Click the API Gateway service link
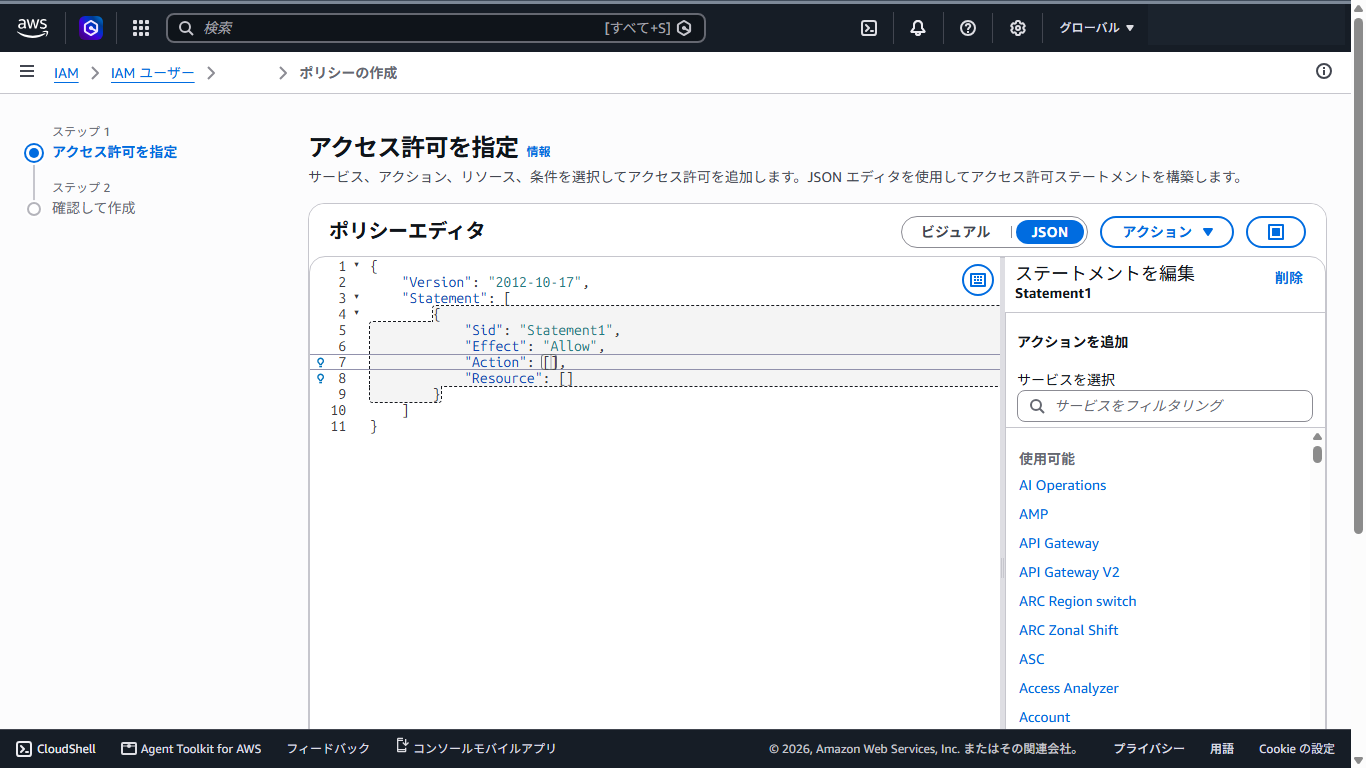The image size is (1366, 768). point(1059,543)
